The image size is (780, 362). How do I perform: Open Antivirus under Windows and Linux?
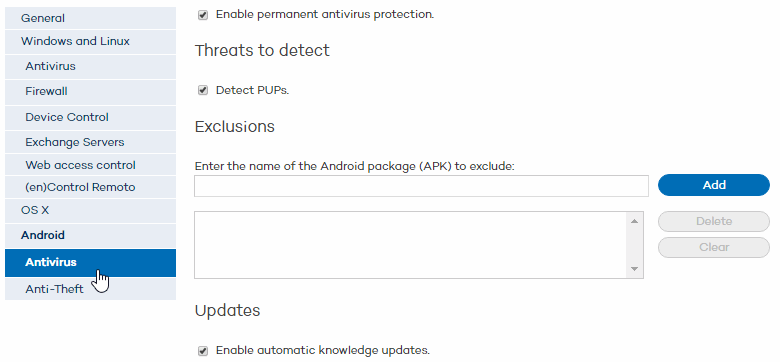[x=91, y=66]
